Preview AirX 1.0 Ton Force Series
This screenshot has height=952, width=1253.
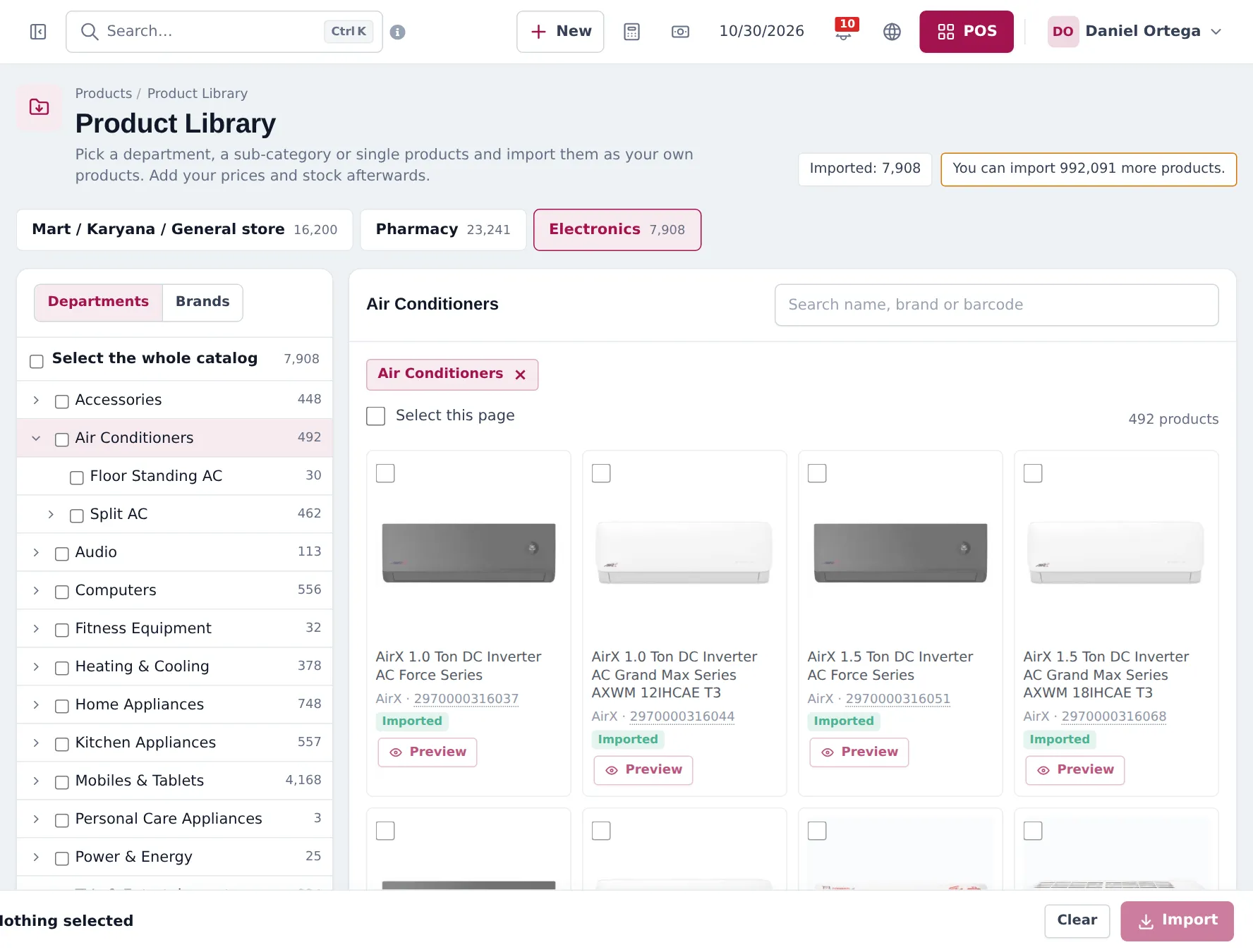point(428,752)
